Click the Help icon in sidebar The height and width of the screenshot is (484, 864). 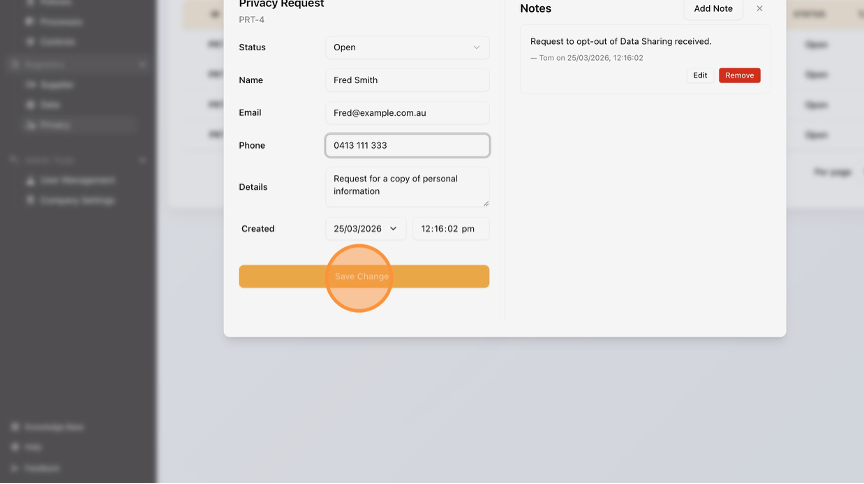tap(14, 447)
